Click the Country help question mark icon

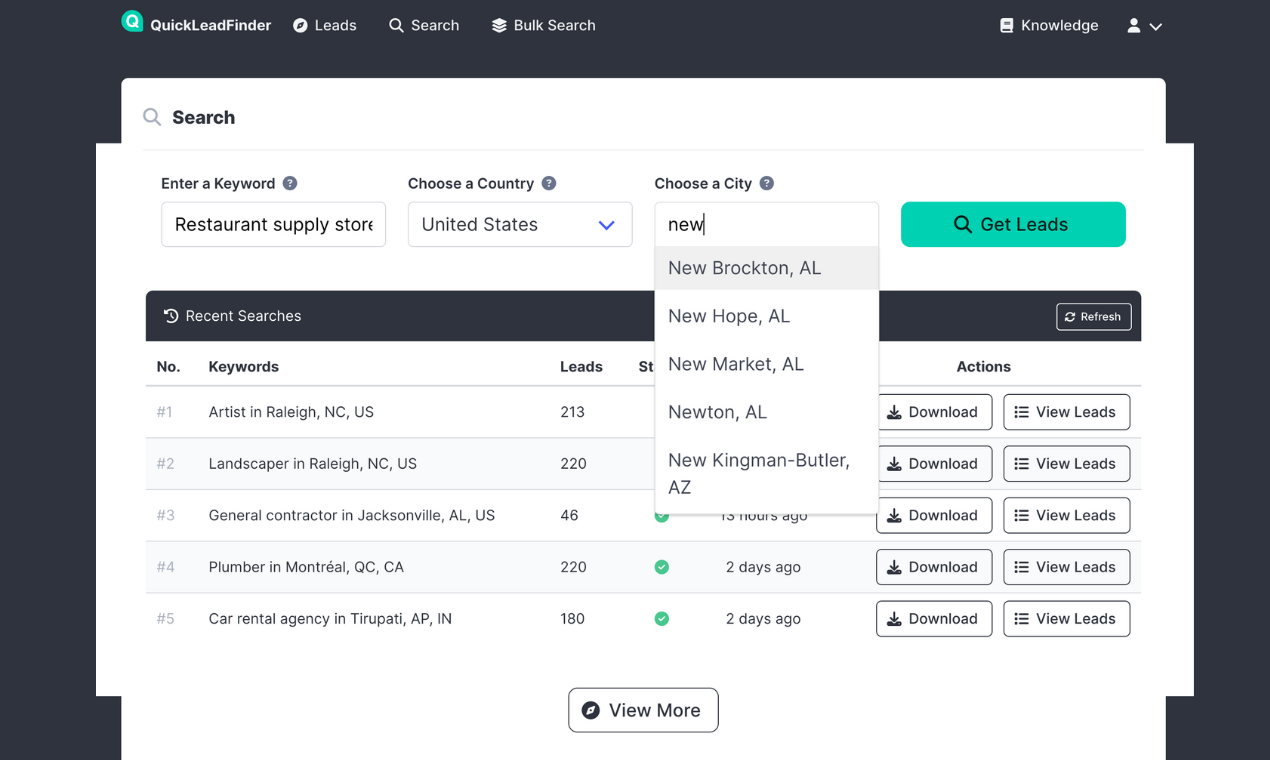click(549, 183)
